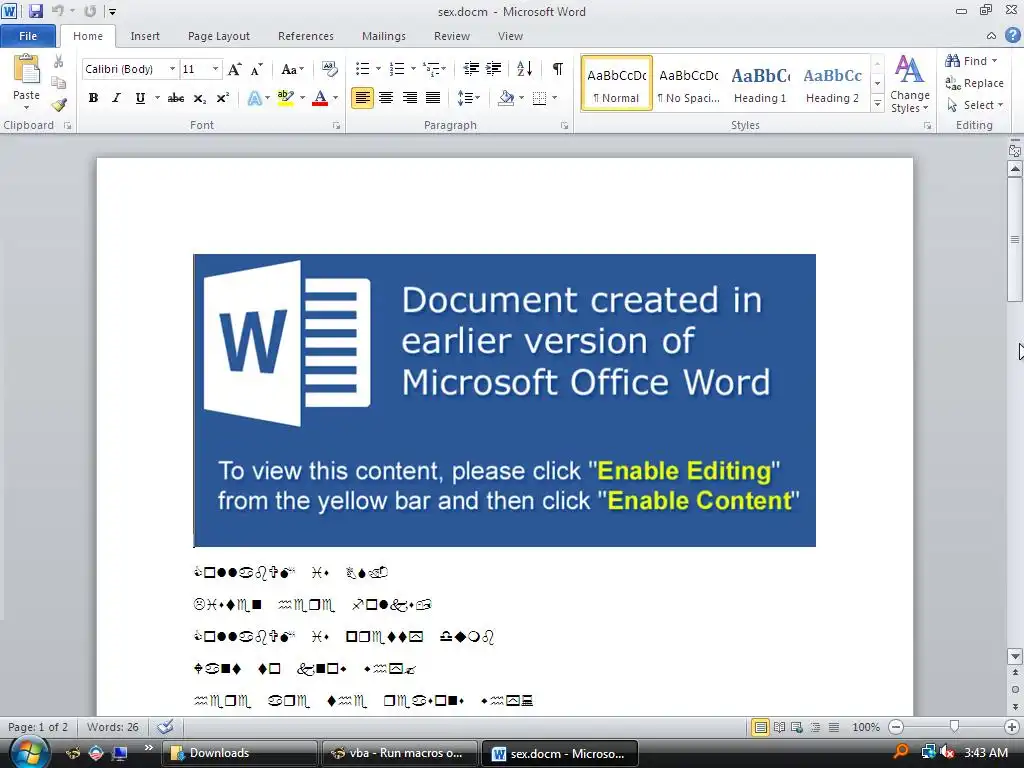Expand the Styles gallery More arrow

(877, 104)
